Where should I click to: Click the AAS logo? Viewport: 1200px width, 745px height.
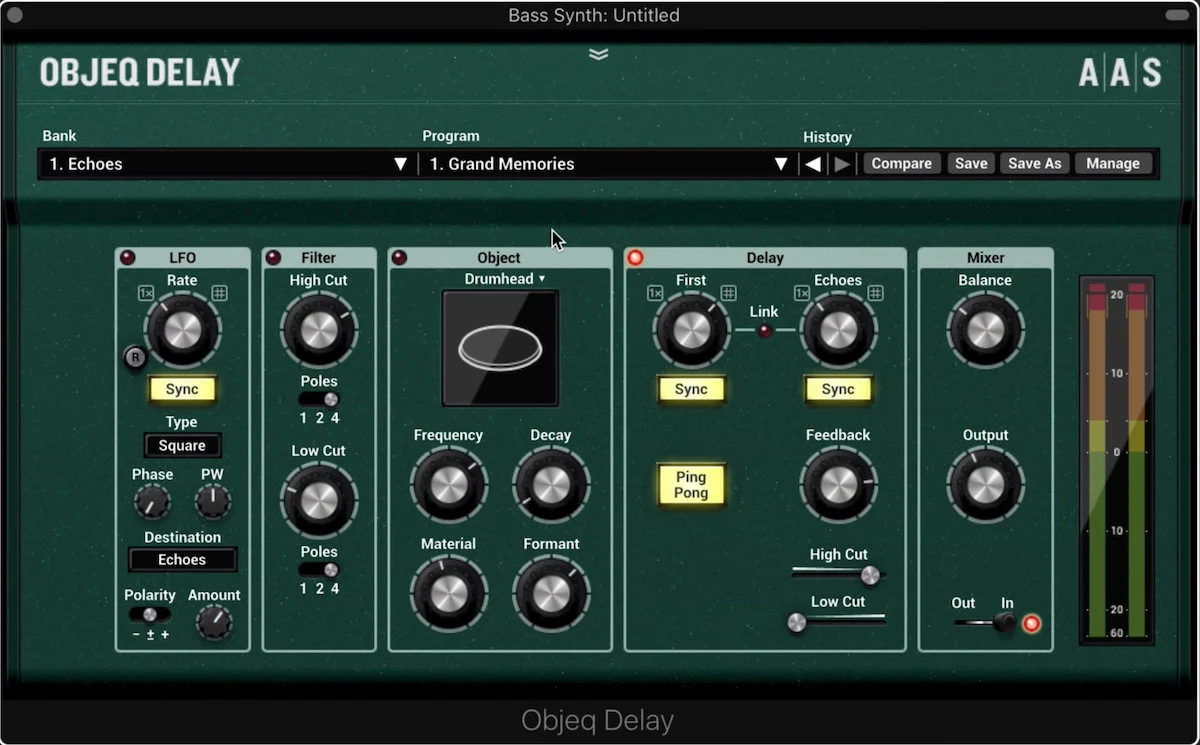coord(1120,73)
